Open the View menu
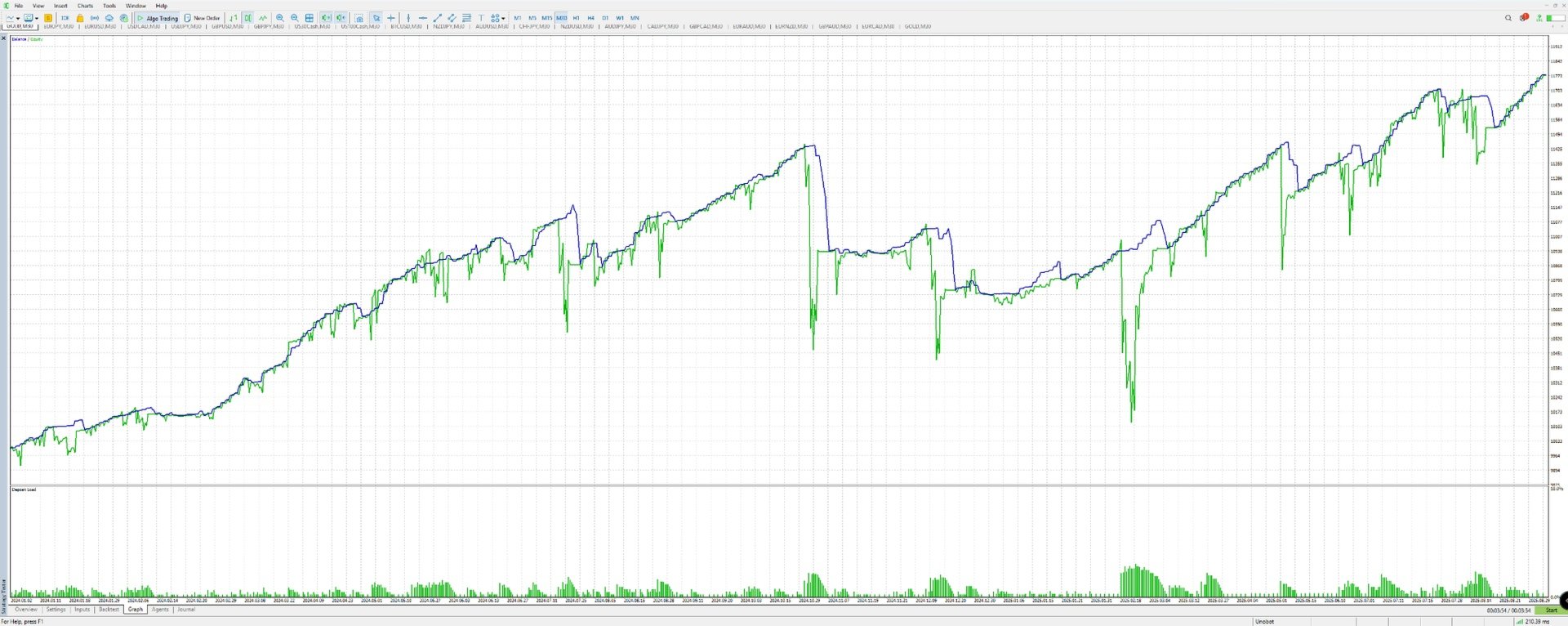1568x626 pixels. pos(38,6)
